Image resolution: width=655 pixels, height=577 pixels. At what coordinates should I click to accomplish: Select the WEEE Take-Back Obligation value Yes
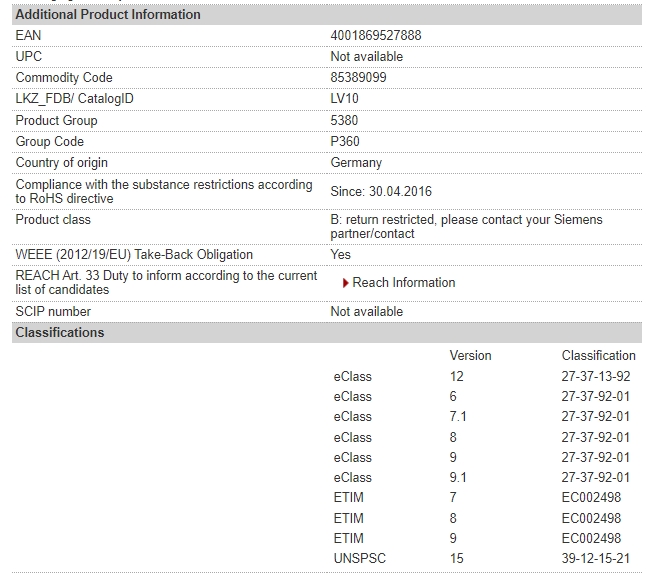(340, 254)
